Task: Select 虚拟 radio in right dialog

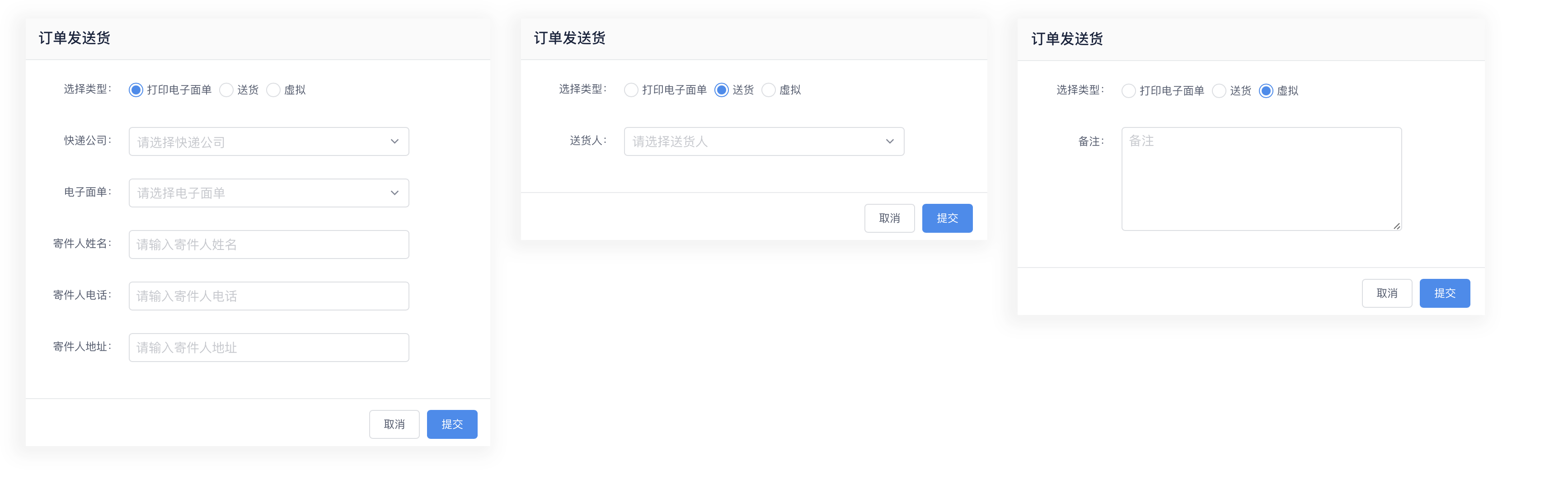Action: (x=1266, y=91)
